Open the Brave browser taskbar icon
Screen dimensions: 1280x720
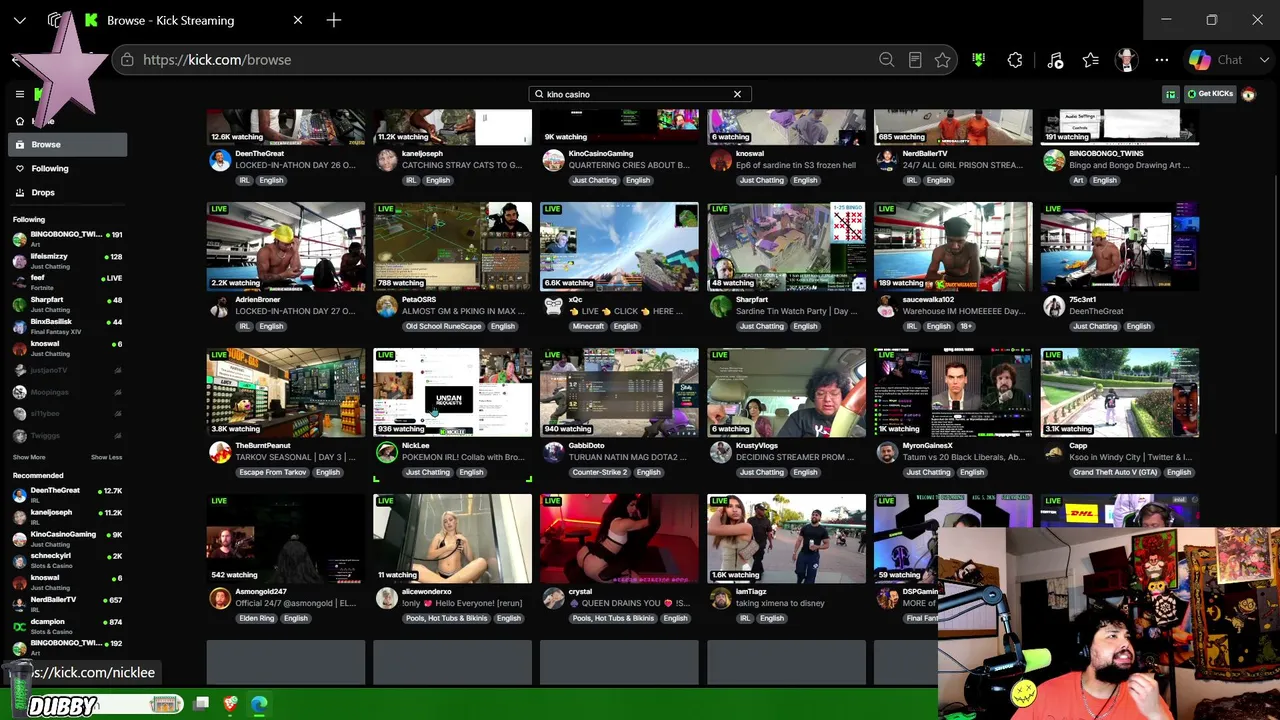(x=231, y=704)
